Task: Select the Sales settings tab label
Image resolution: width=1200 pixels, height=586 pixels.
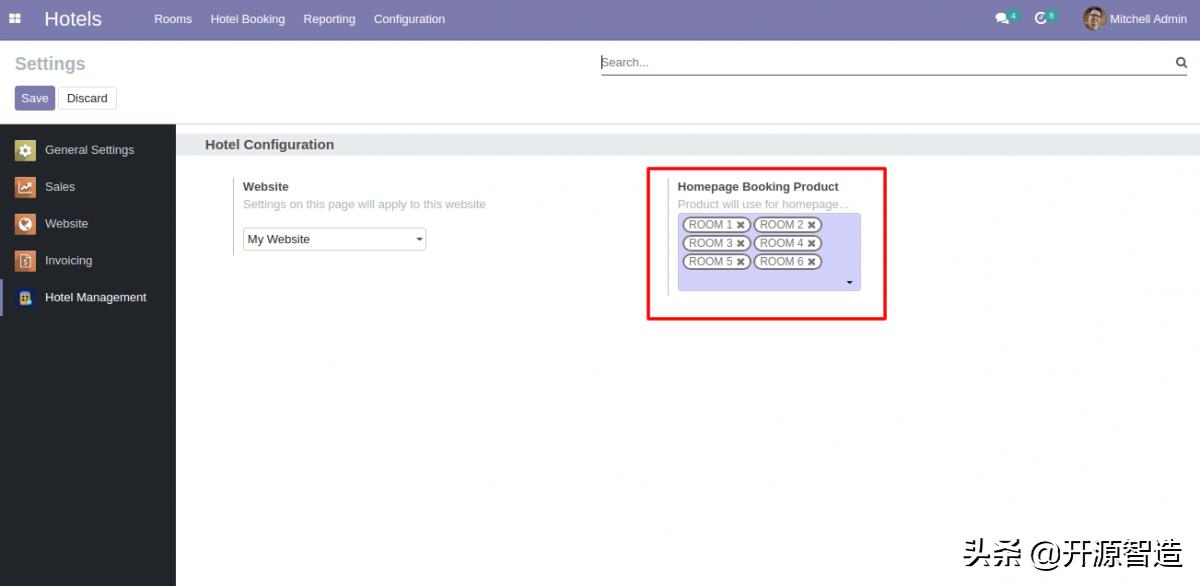Action: point(60,187)
